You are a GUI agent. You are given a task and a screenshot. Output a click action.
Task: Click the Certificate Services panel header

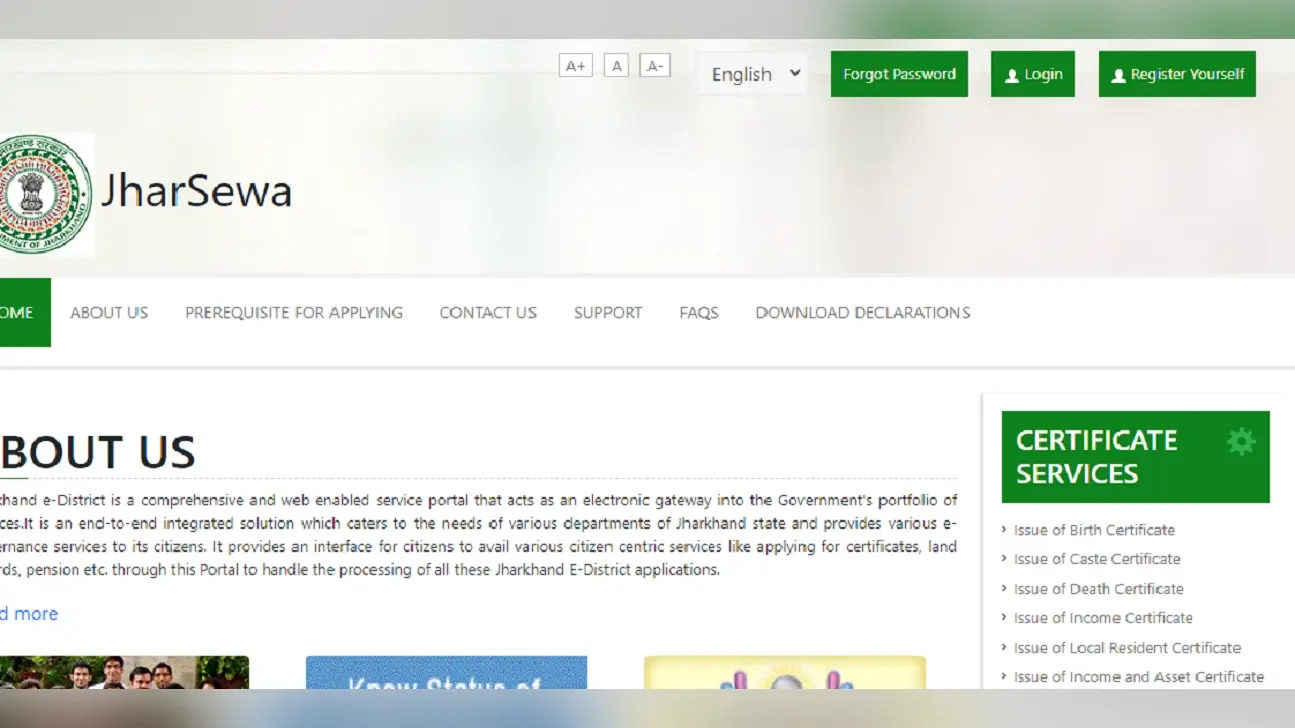tap(1136, 457)
